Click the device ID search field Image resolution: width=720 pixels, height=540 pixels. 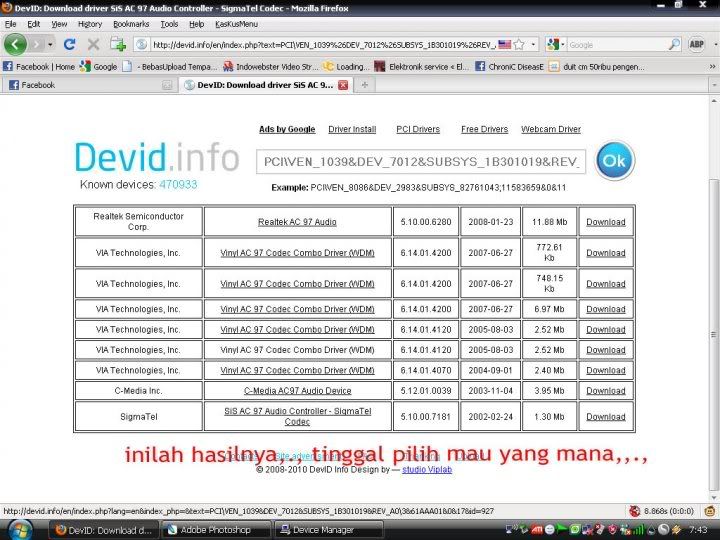pos(421,162)
